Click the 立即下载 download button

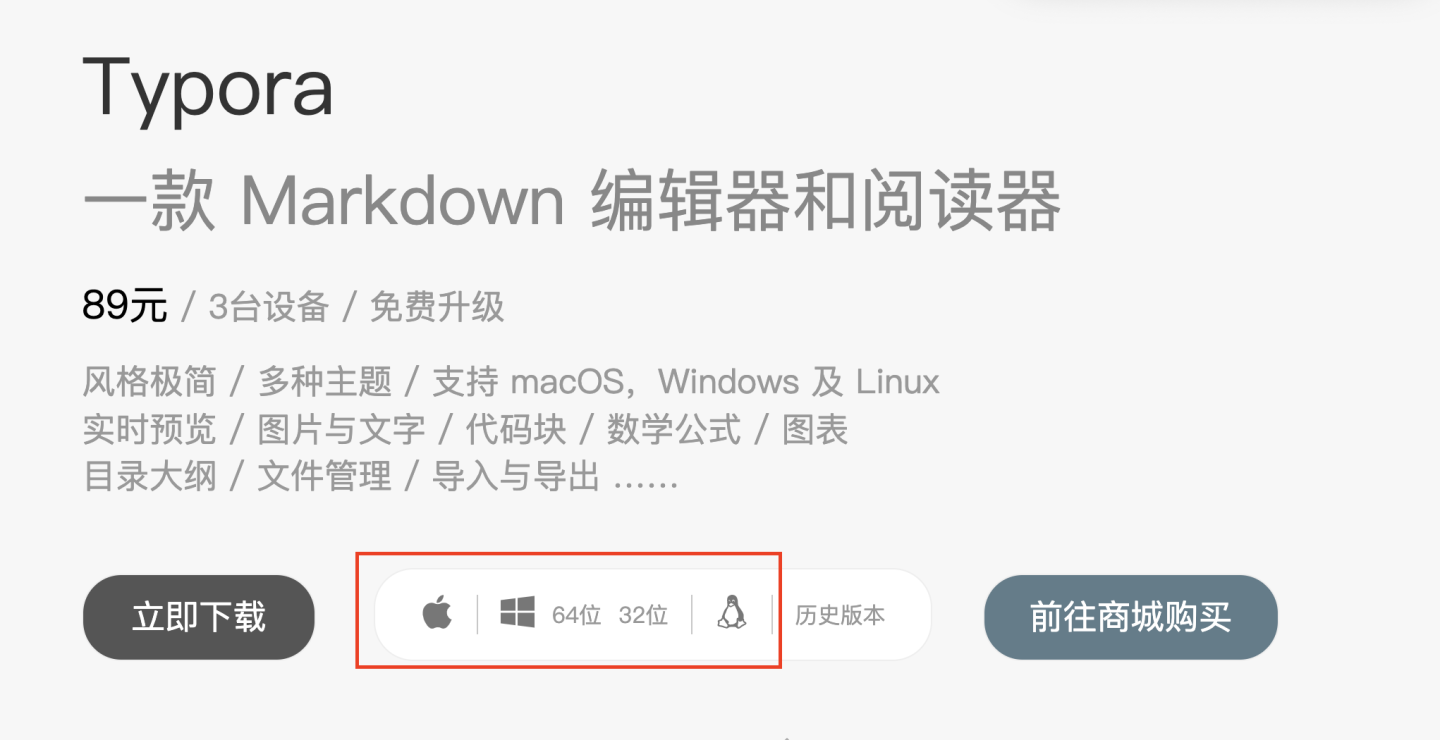point(199,617)
